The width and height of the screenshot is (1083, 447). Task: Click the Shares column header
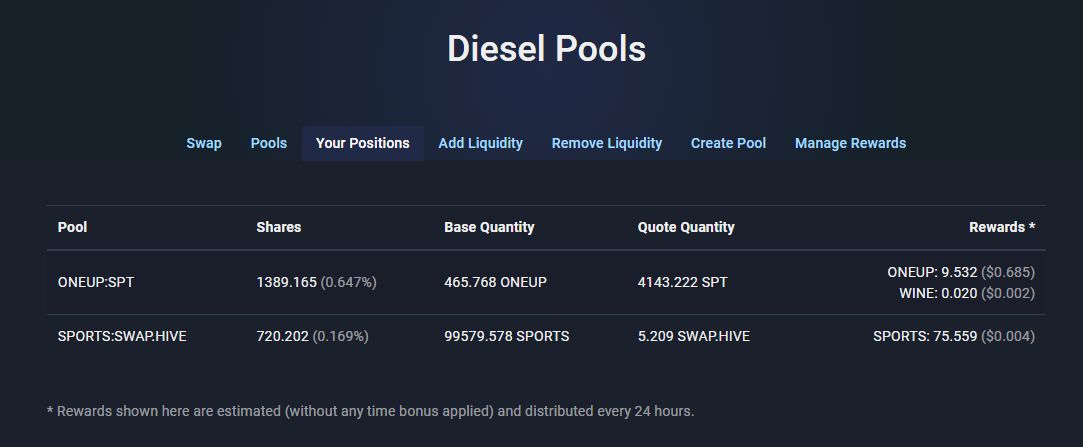278,227
